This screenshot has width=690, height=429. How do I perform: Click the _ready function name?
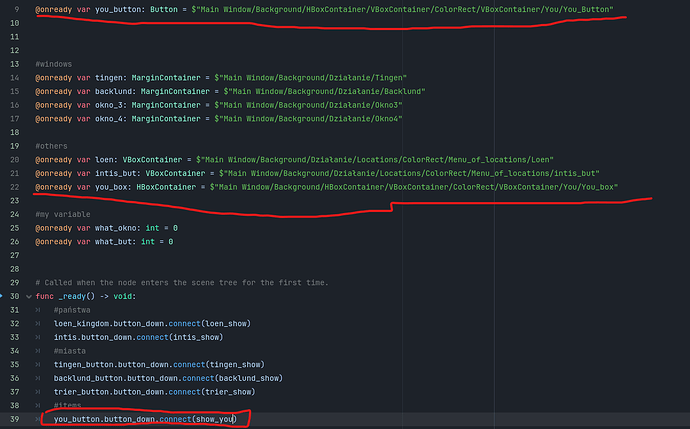(78, 296)
